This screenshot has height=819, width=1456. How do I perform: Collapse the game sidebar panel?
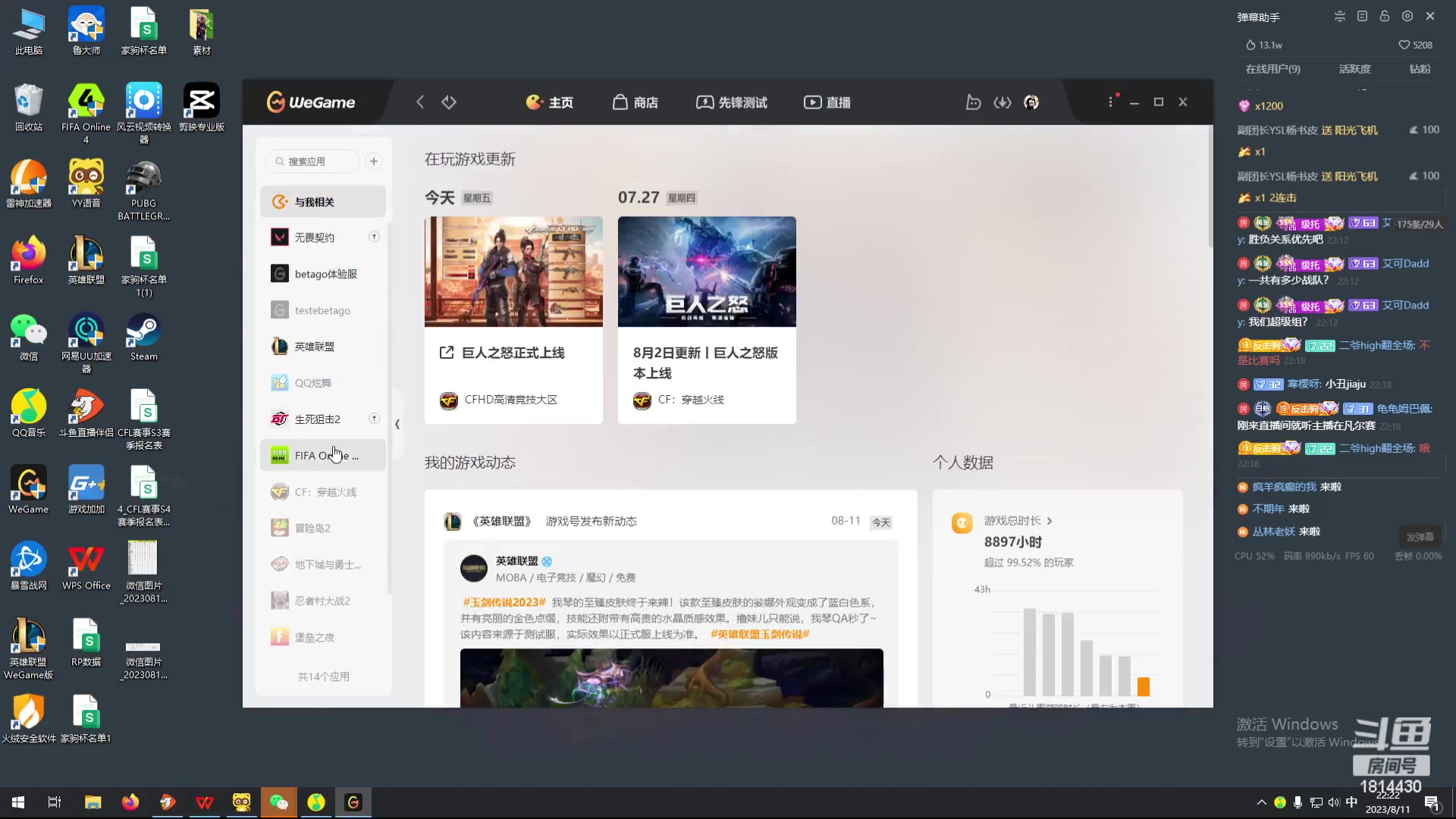tap(397, 425)
